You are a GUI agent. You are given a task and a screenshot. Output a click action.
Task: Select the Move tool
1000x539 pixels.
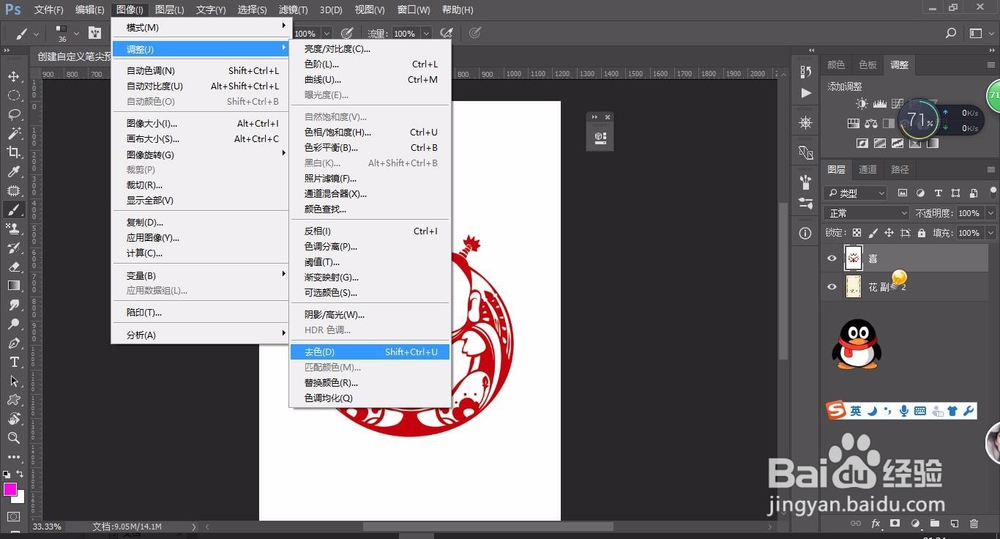coord(13,77)
